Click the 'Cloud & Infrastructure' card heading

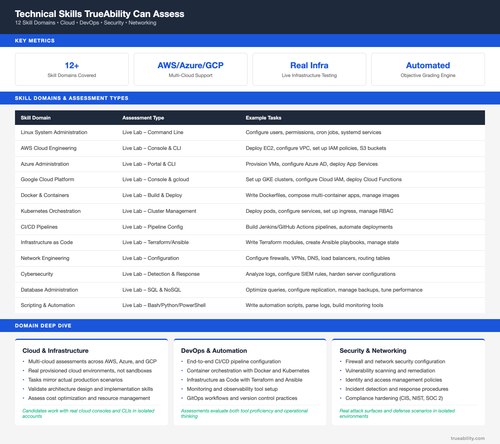point(55,351)
